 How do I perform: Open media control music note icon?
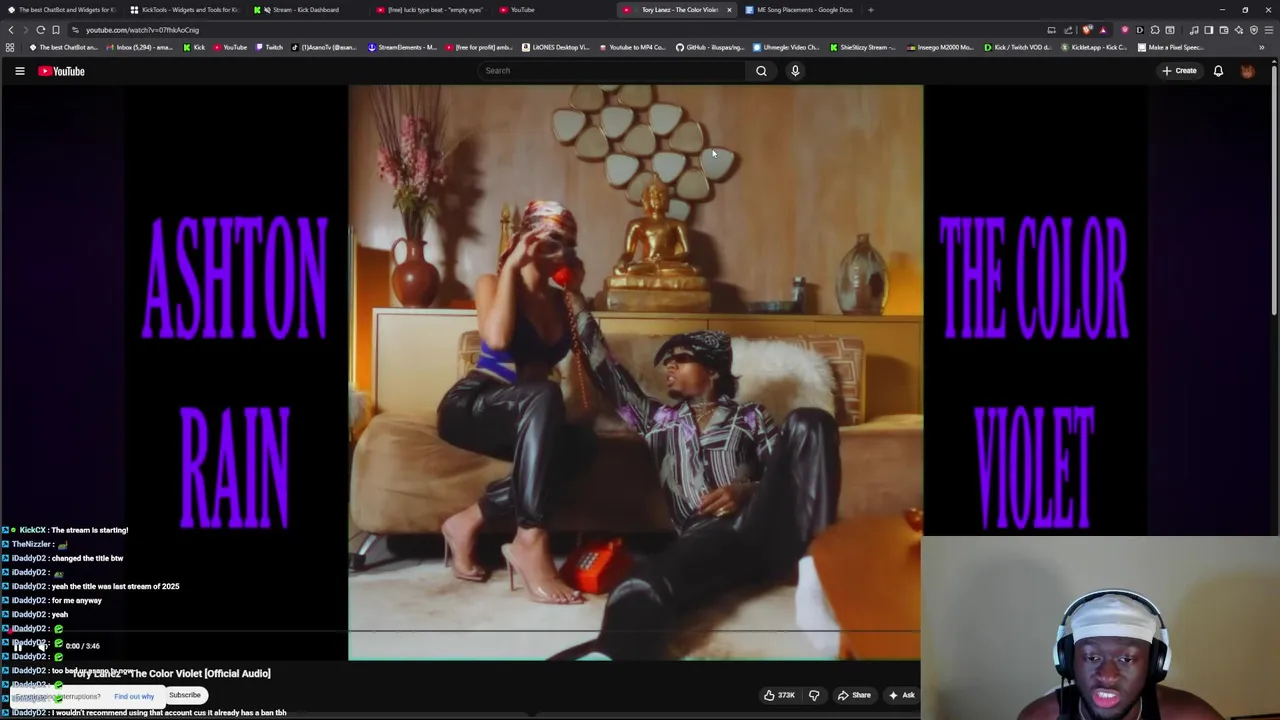pos(1194,30)
